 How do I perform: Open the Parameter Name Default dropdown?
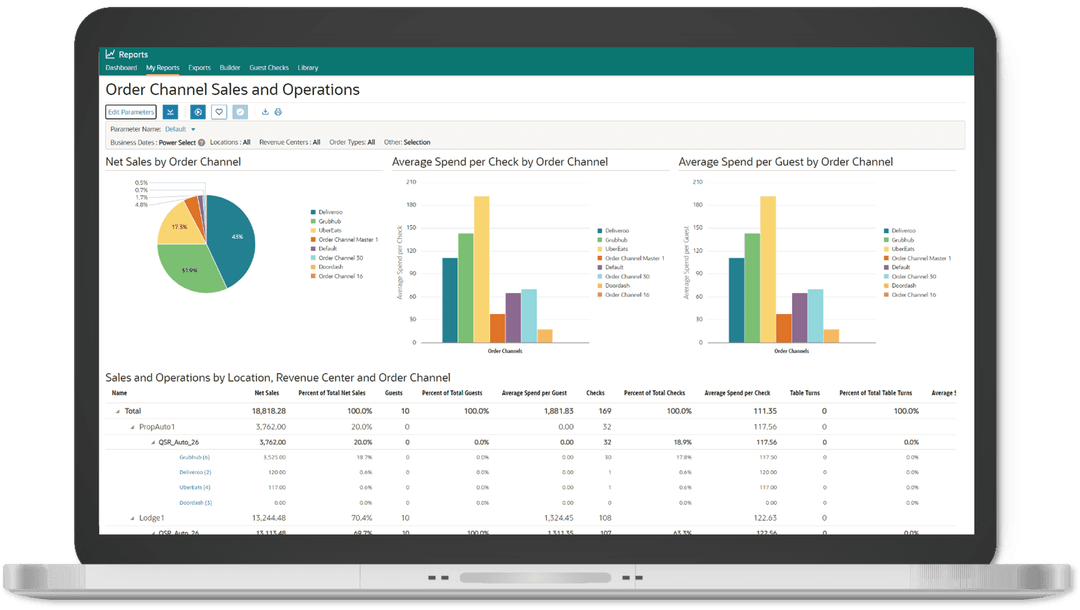pos(193,129)
